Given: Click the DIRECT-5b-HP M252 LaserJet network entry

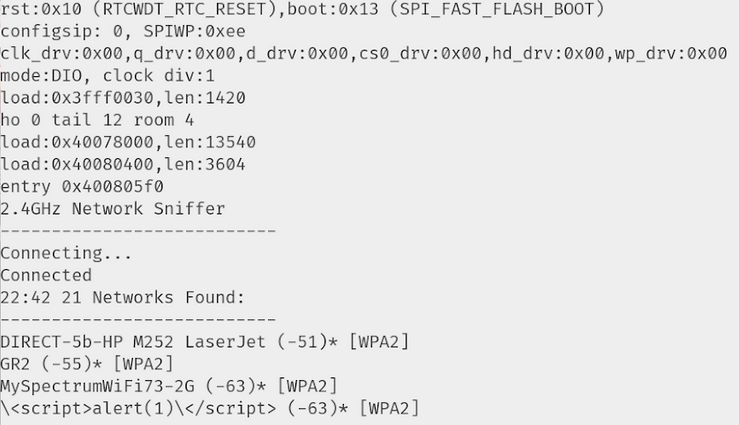Looking at the screenshot, I should [x=204, y=342].
